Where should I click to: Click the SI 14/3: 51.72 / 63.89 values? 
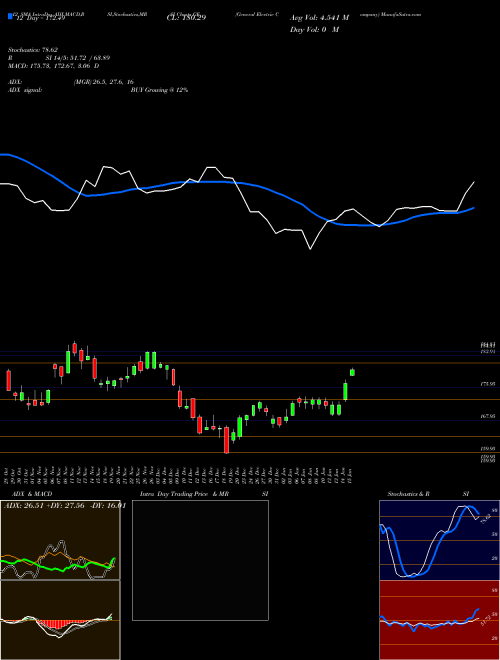point(78,58)
